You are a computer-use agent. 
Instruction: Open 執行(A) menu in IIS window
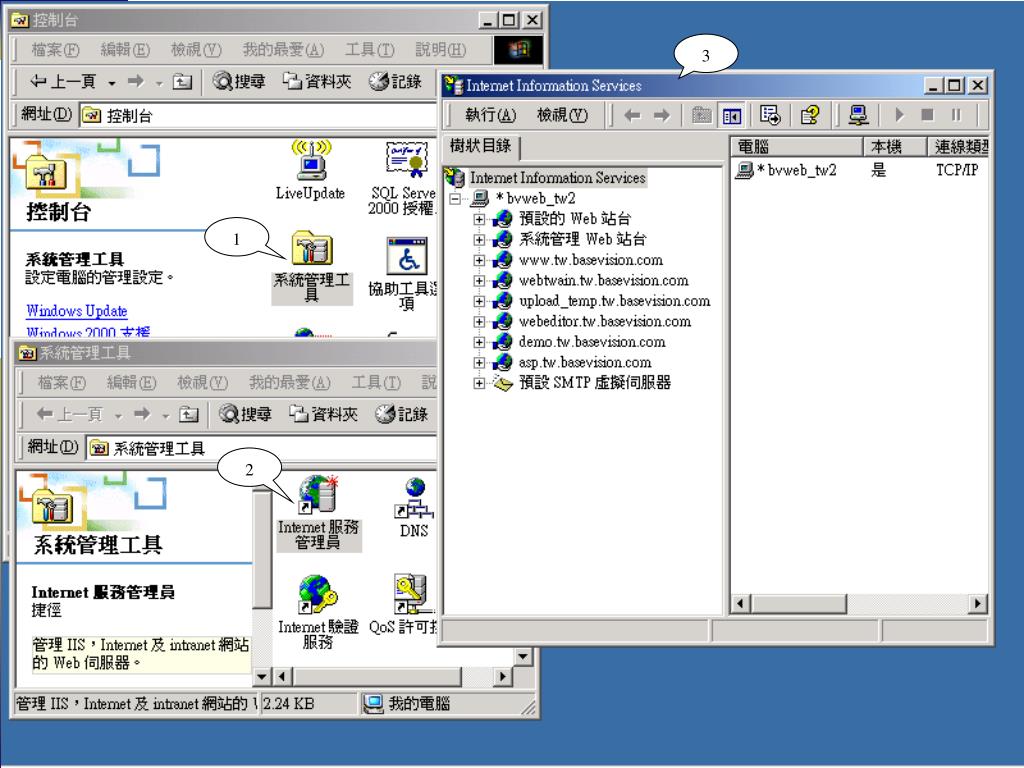[x=490, y=116]
